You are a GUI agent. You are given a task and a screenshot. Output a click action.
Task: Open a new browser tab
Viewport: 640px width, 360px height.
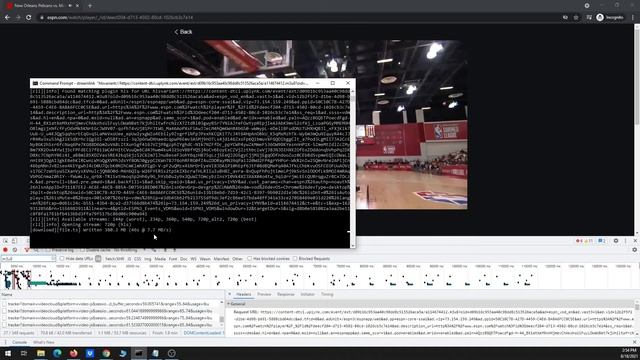tap(90, 6)
